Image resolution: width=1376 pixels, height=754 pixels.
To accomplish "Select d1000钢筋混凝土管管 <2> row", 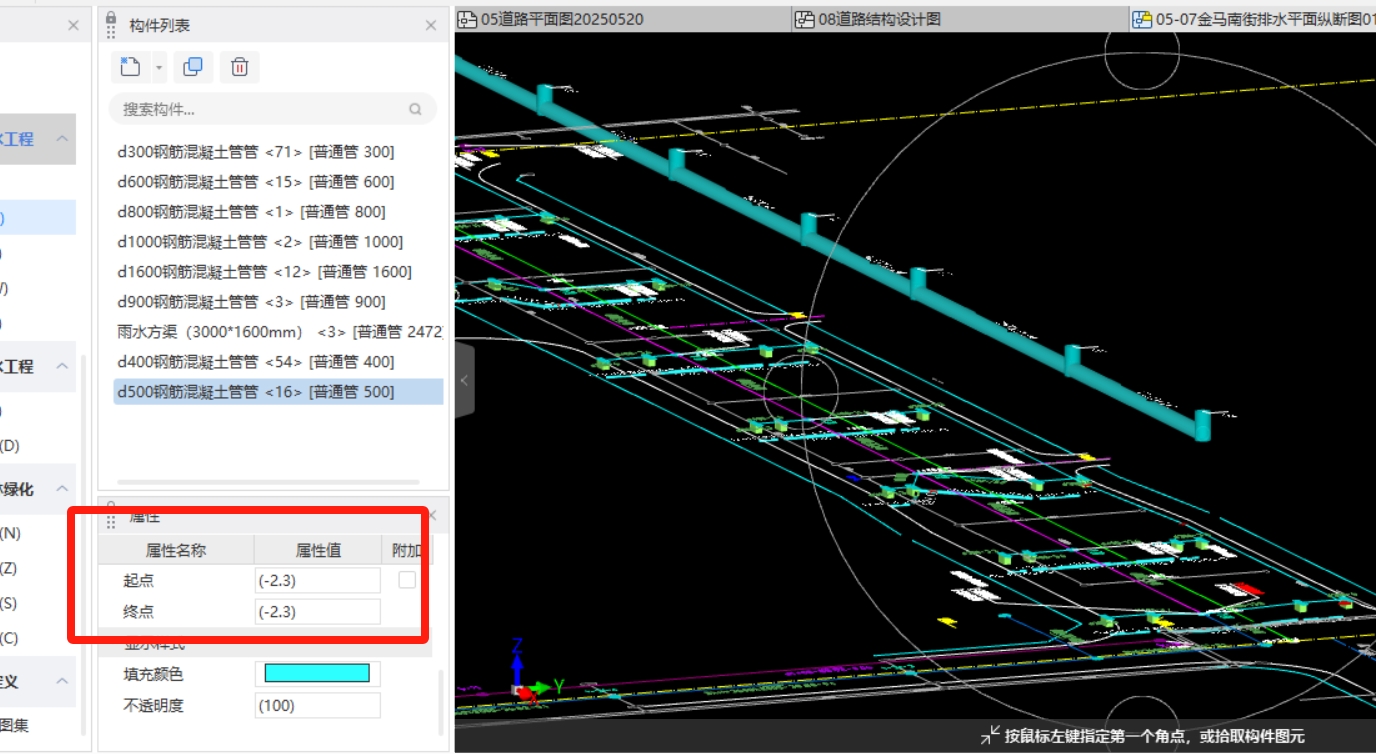I will [x=278, y=242].
